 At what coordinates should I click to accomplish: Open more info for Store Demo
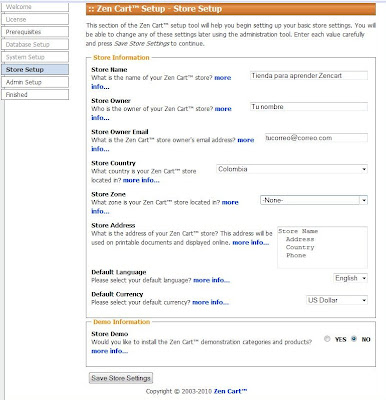(x=109, y=351)
